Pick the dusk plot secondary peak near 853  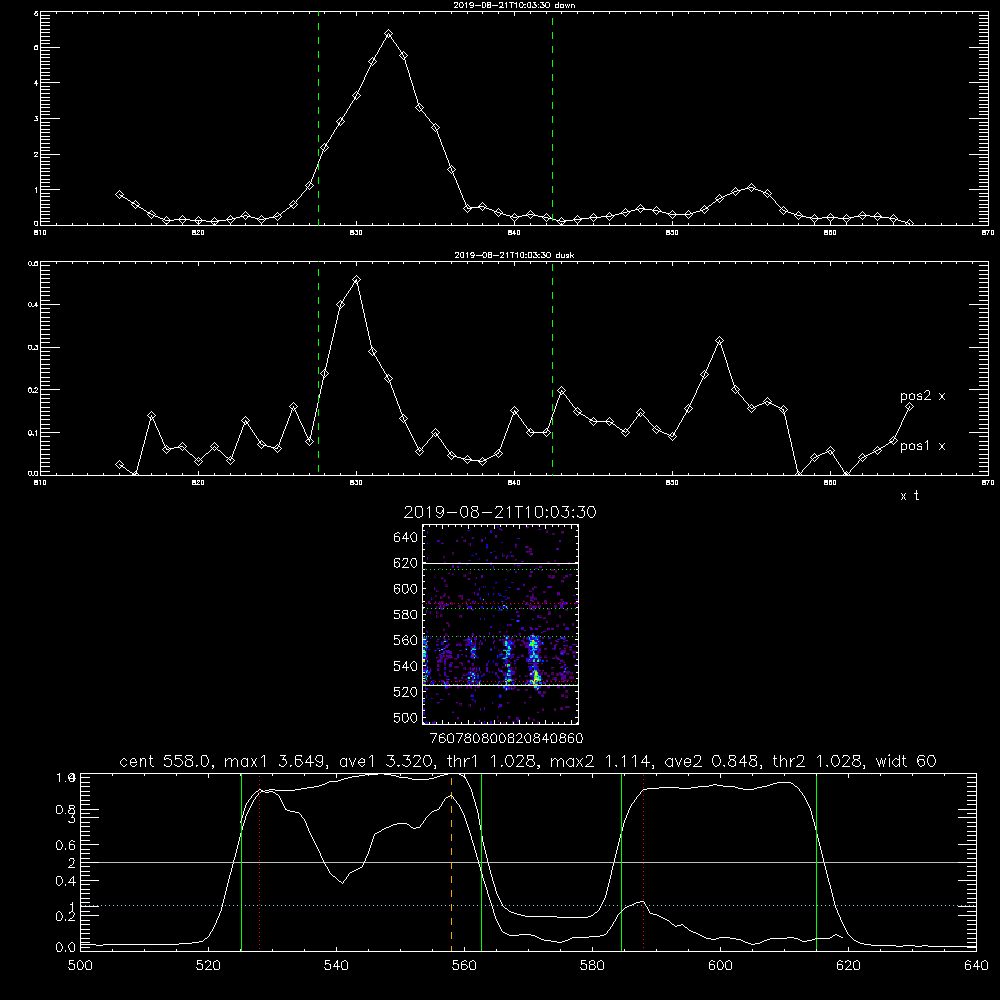719,341
